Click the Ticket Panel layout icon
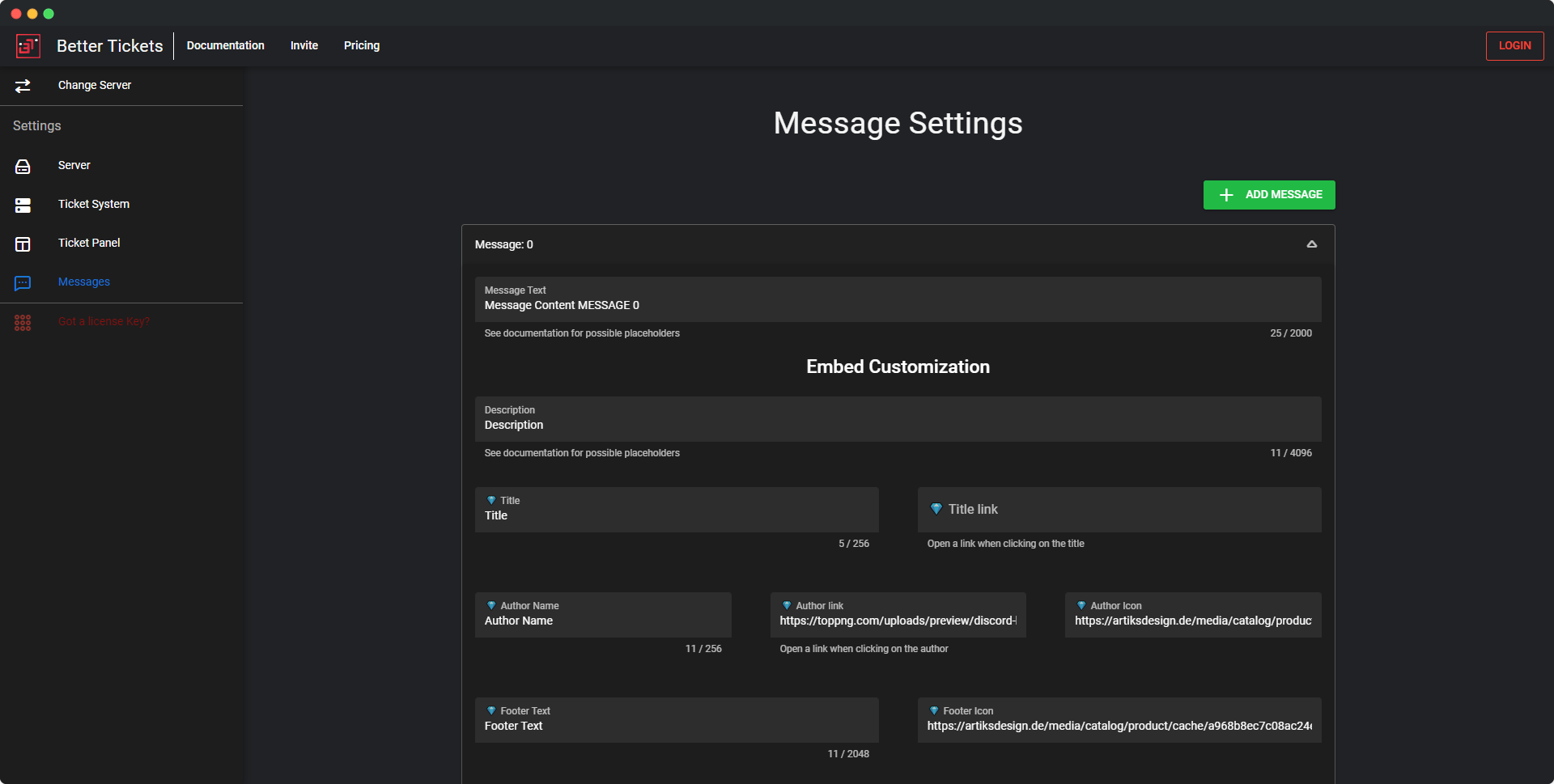Image resolution: width=1554 pixels, height=784 pixels. point(23,244)
